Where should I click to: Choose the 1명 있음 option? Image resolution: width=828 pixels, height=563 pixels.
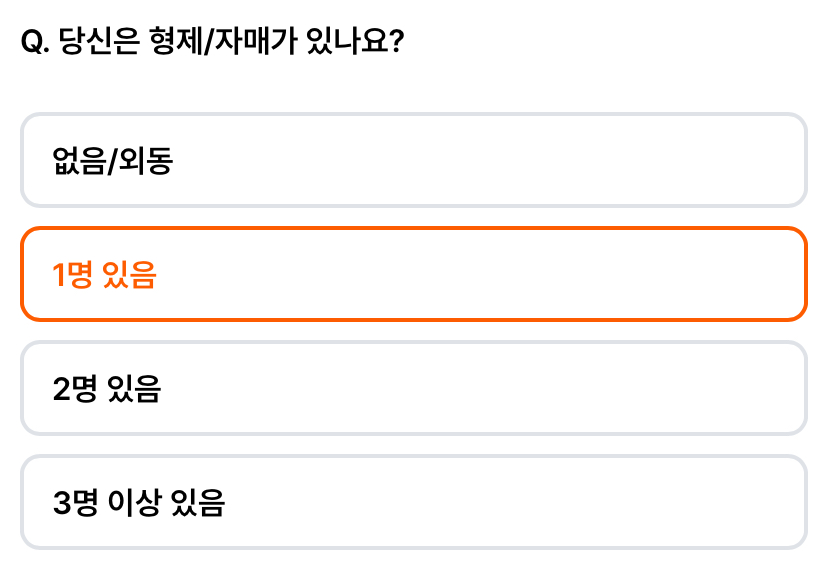413,274
